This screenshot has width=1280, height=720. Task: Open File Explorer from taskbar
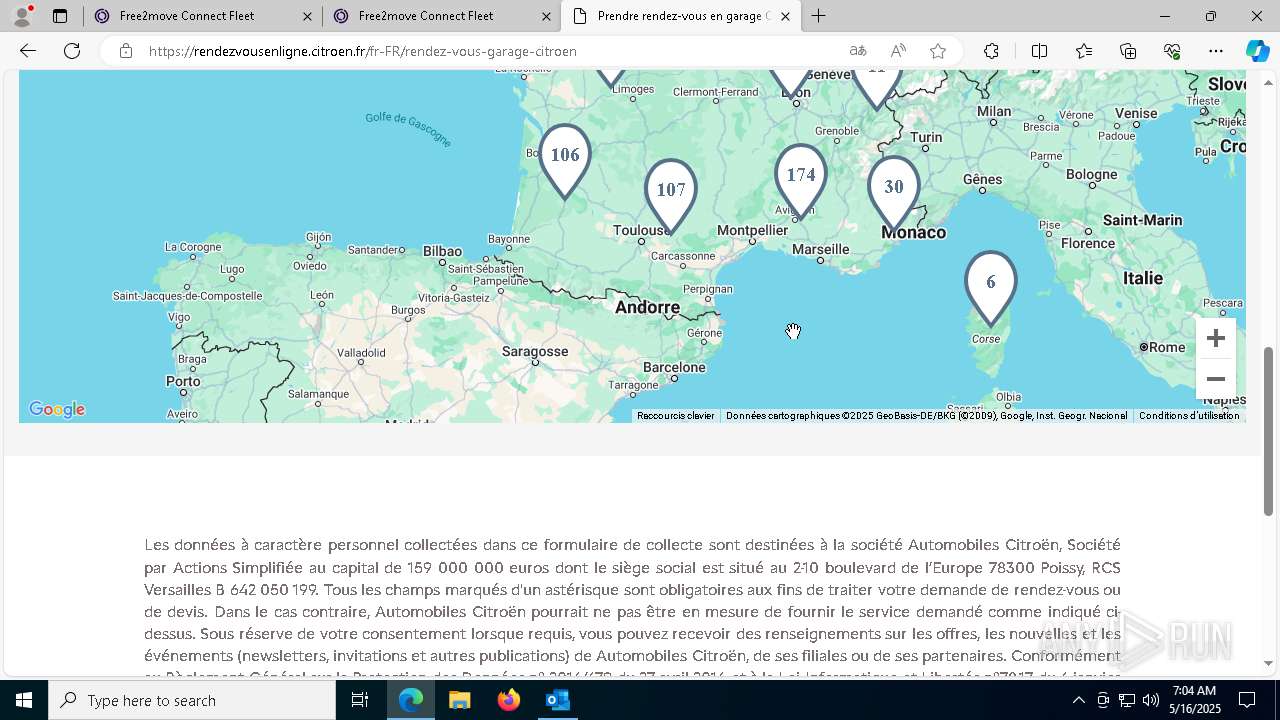pyautogui.click(x=460, y=700)
